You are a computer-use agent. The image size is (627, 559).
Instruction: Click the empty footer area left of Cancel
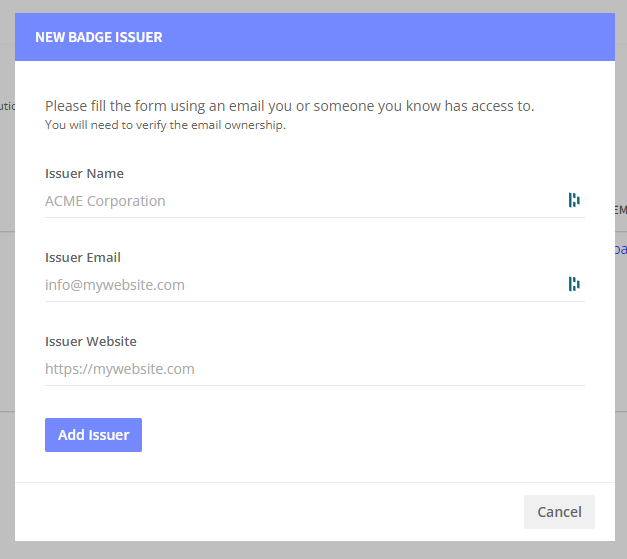pos(270,512)
